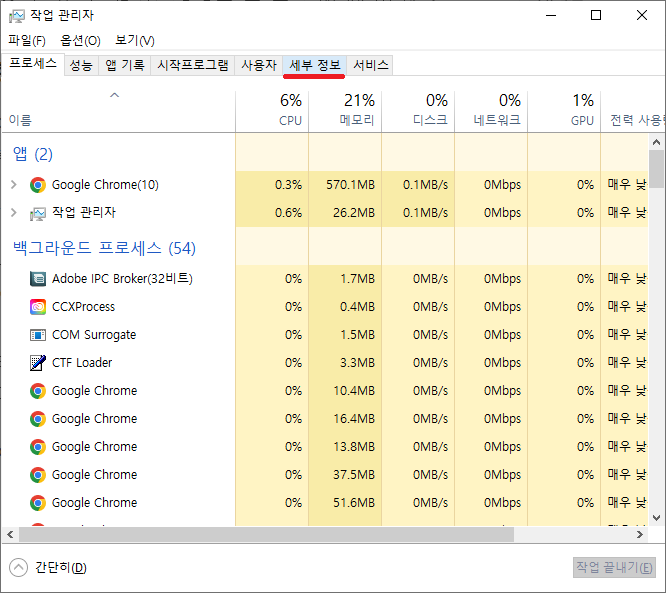The width and height of the screenshot is (666, 593).
Task: Click the 0.3% CPU value for Chrome
Action: tap(288, 185)
